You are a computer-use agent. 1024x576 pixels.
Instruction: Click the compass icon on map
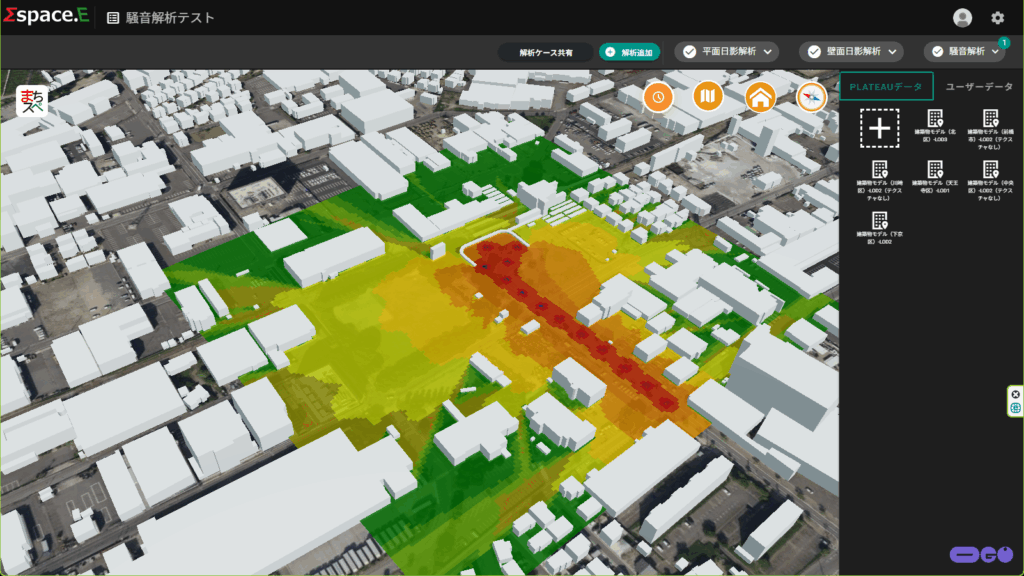pos(812,97)
